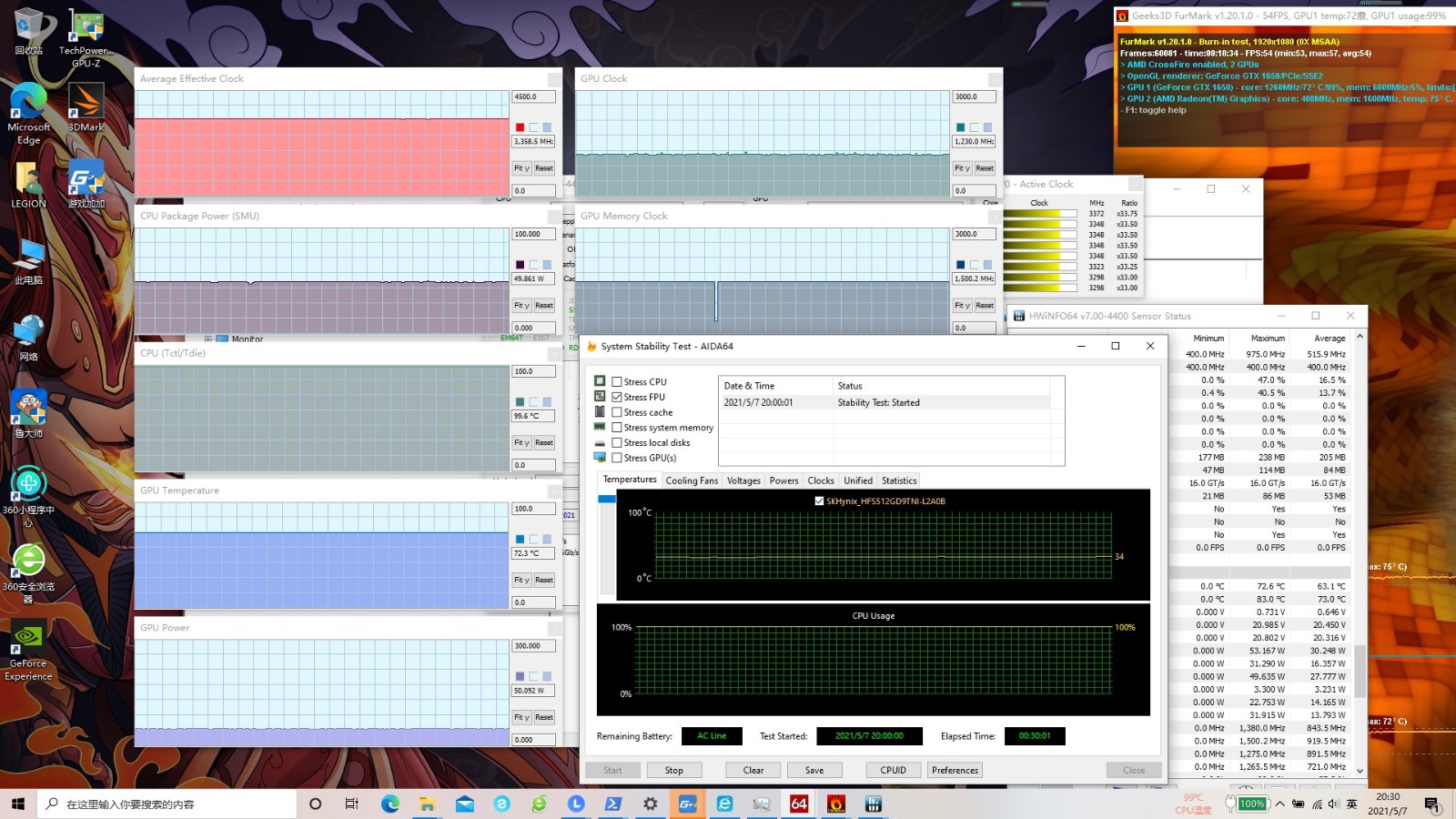
Task: Enable Stress system memory checkbox
Action: click(x=617, y=428)
